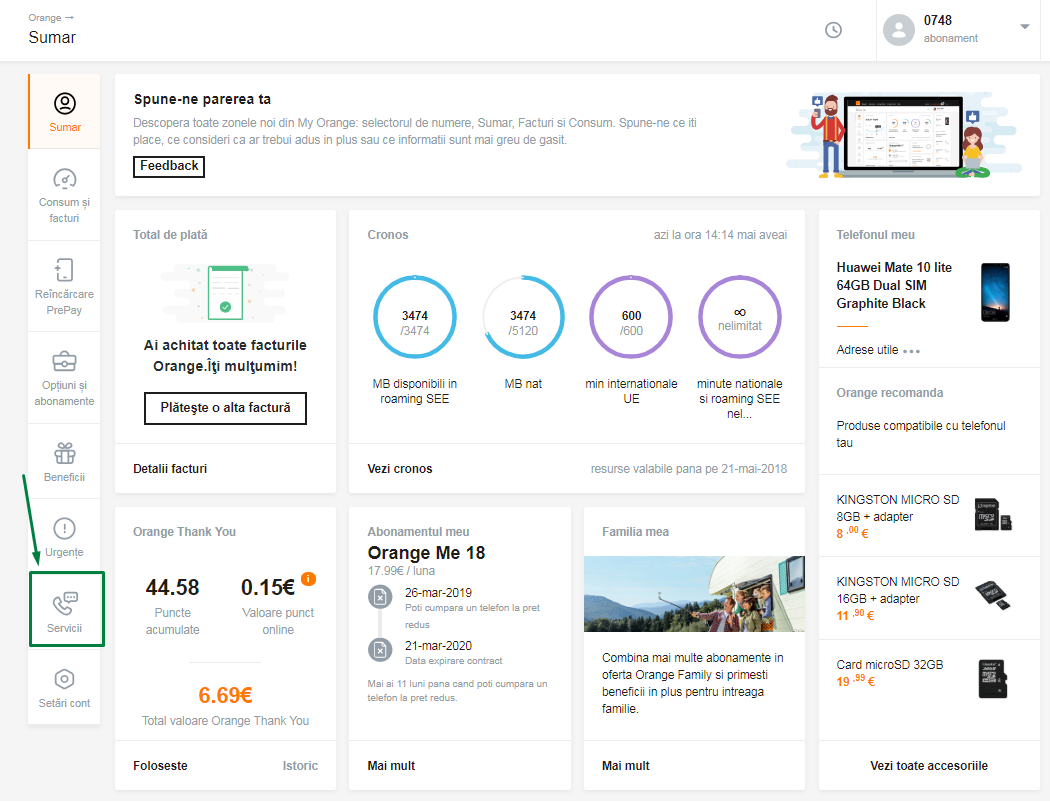Screen dimensions: 1050x802
Task: Click the Sumar page title
Action: pyautogui.click(x=52, y=37)
